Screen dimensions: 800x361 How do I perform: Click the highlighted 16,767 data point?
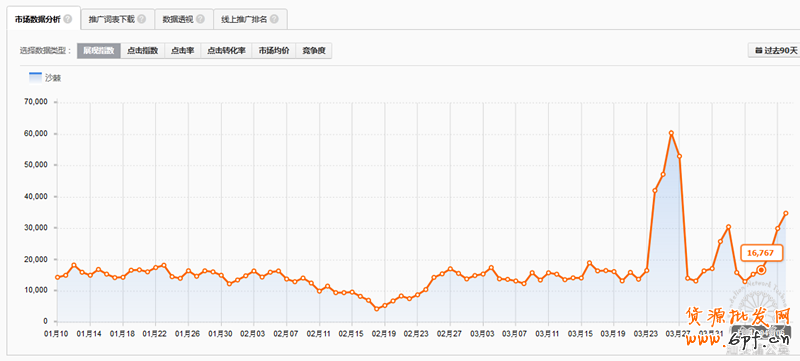[x=761, y=270]
